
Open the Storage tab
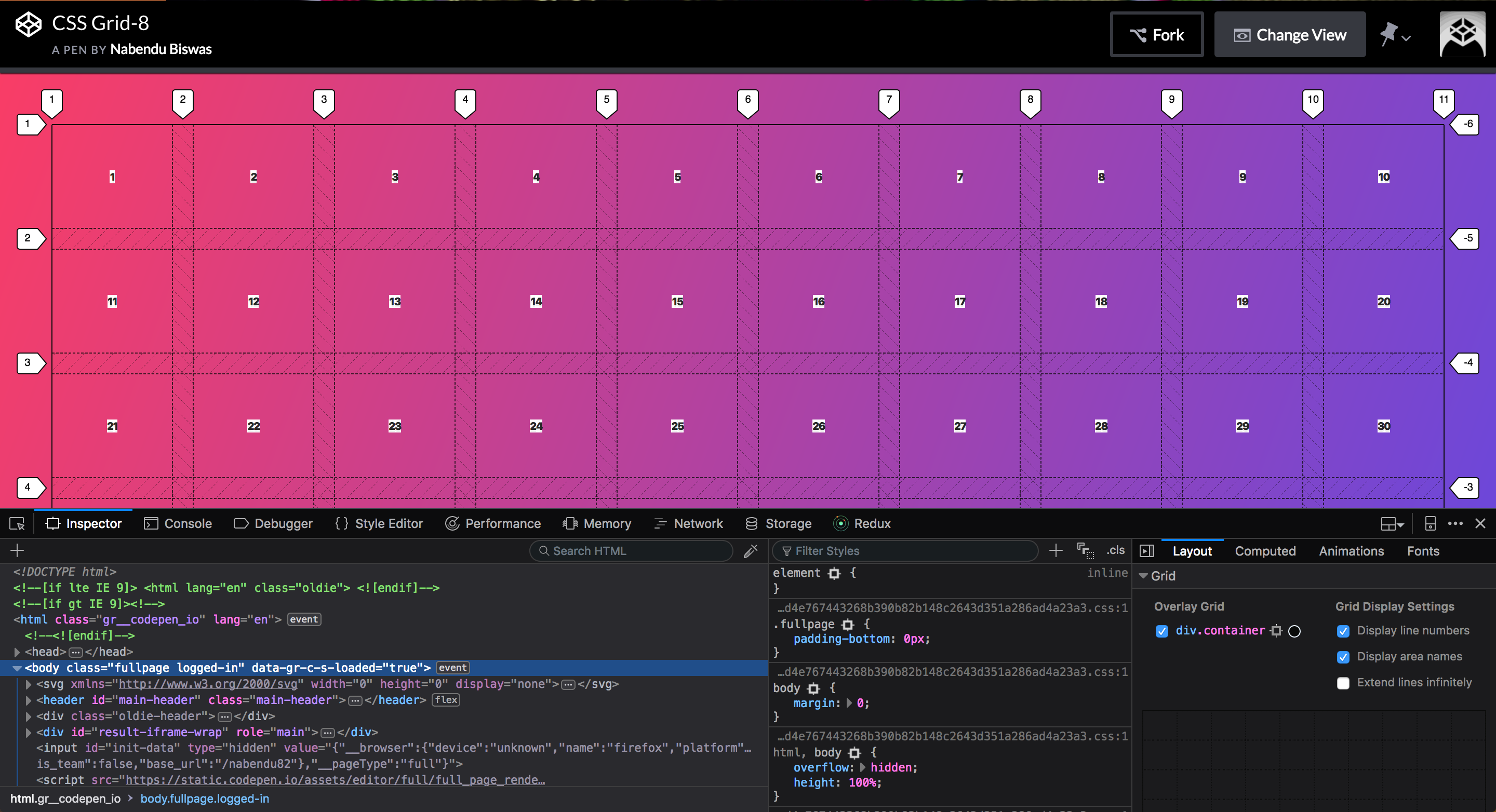coord(778,523)
